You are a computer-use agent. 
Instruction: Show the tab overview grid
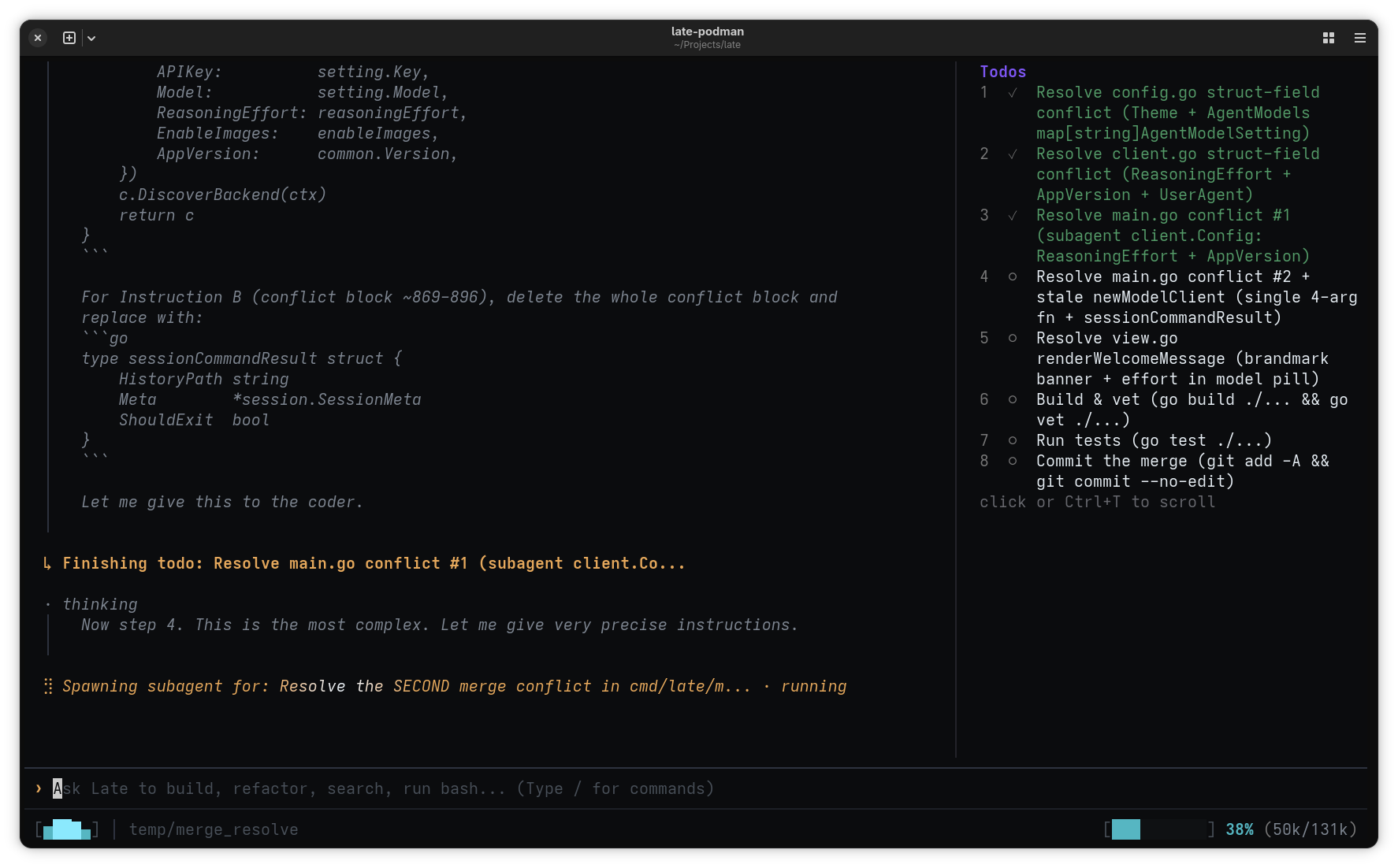point(1329,38)
